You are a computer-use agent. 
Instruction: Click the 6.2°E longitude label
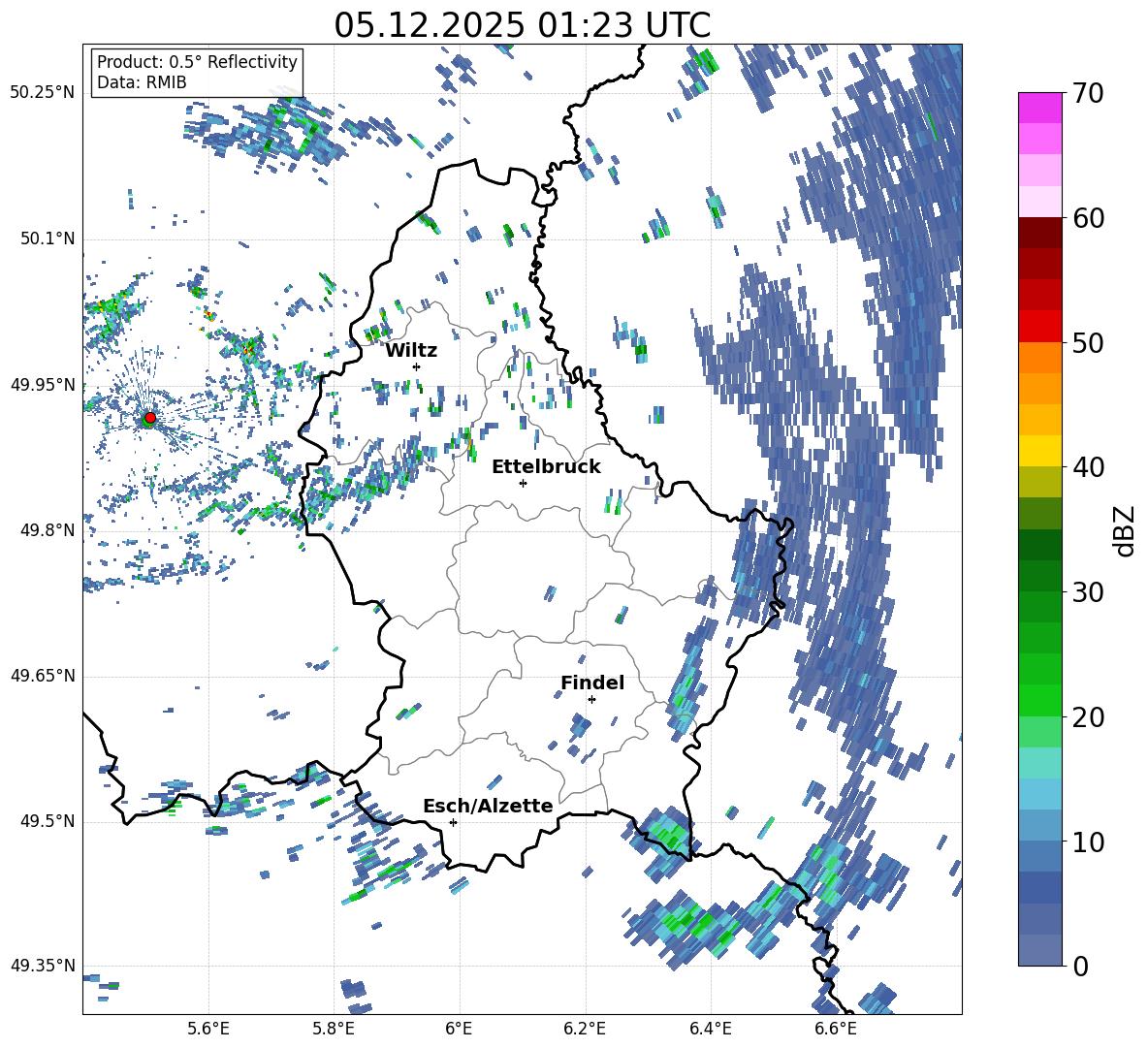pos(585,1029)
